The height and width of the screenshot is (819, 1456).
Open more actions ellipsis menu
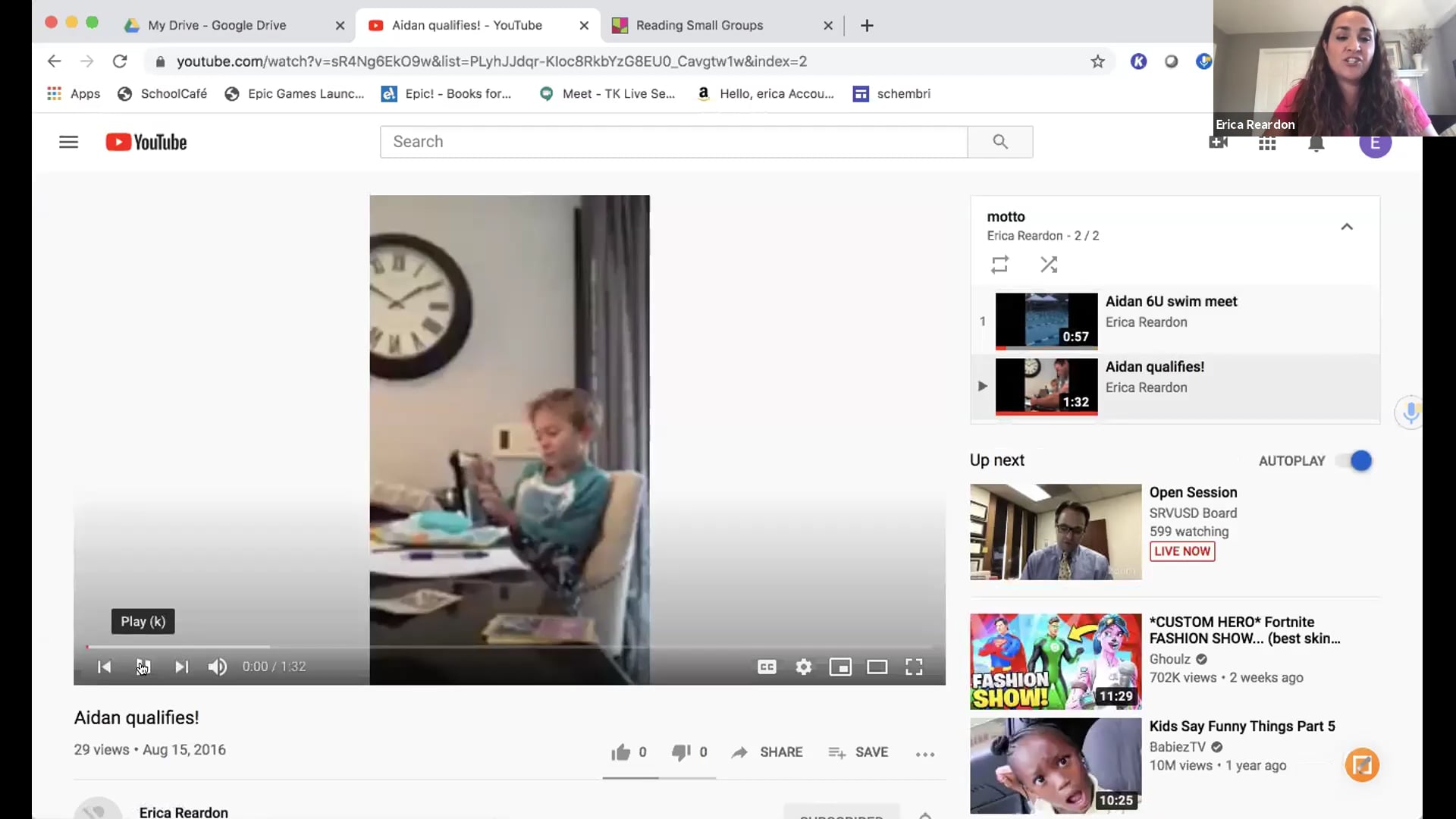pos(924,753)
